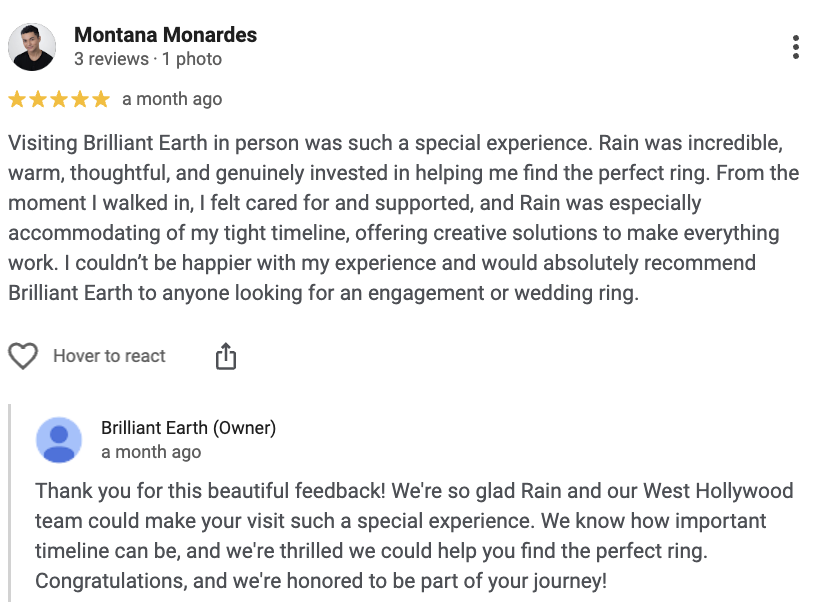This screenshot has height=602, width=824.
Task: Click the Montana Monardes name link
Action: [x=166, y=34]
